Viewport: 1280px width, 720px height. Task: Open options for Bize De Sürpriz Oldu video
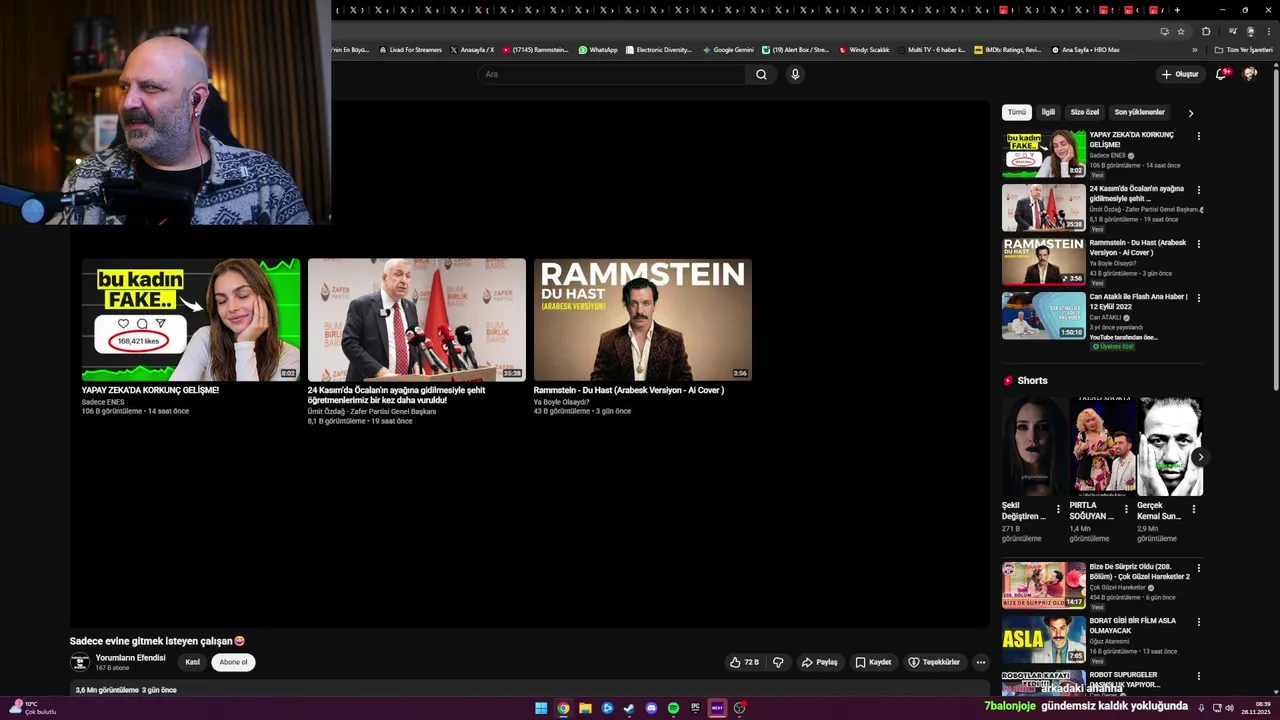(x=1199, y=568)
